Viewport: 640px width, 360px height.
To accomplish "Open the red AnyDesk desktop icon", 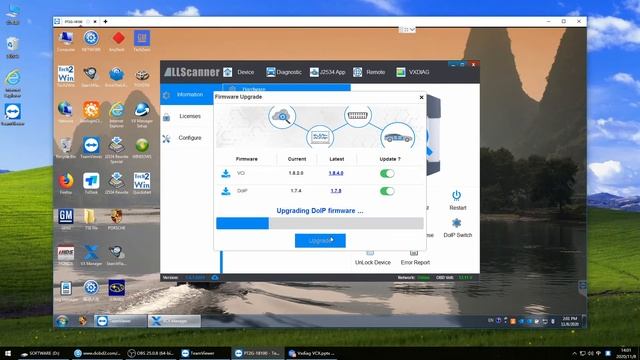I will [118, 40].
